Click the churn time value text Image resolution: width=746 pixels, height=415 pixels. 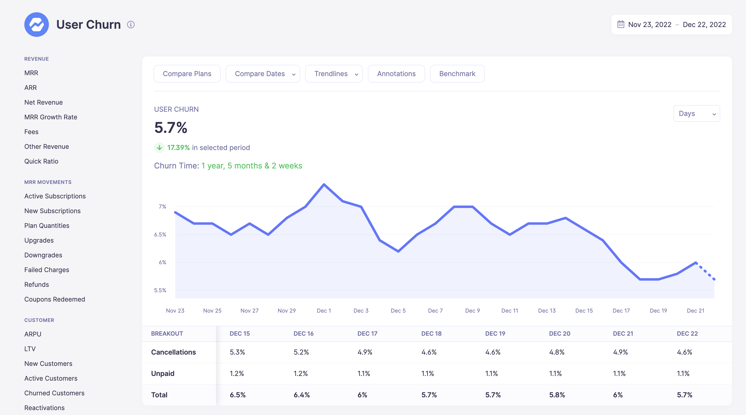[x=252, y=166]
